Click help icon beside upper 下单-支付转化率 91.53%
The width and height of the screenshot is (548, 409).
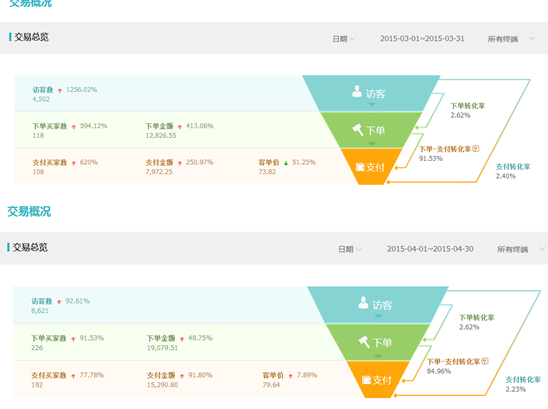pyautogui.click(x=476, y=149)
